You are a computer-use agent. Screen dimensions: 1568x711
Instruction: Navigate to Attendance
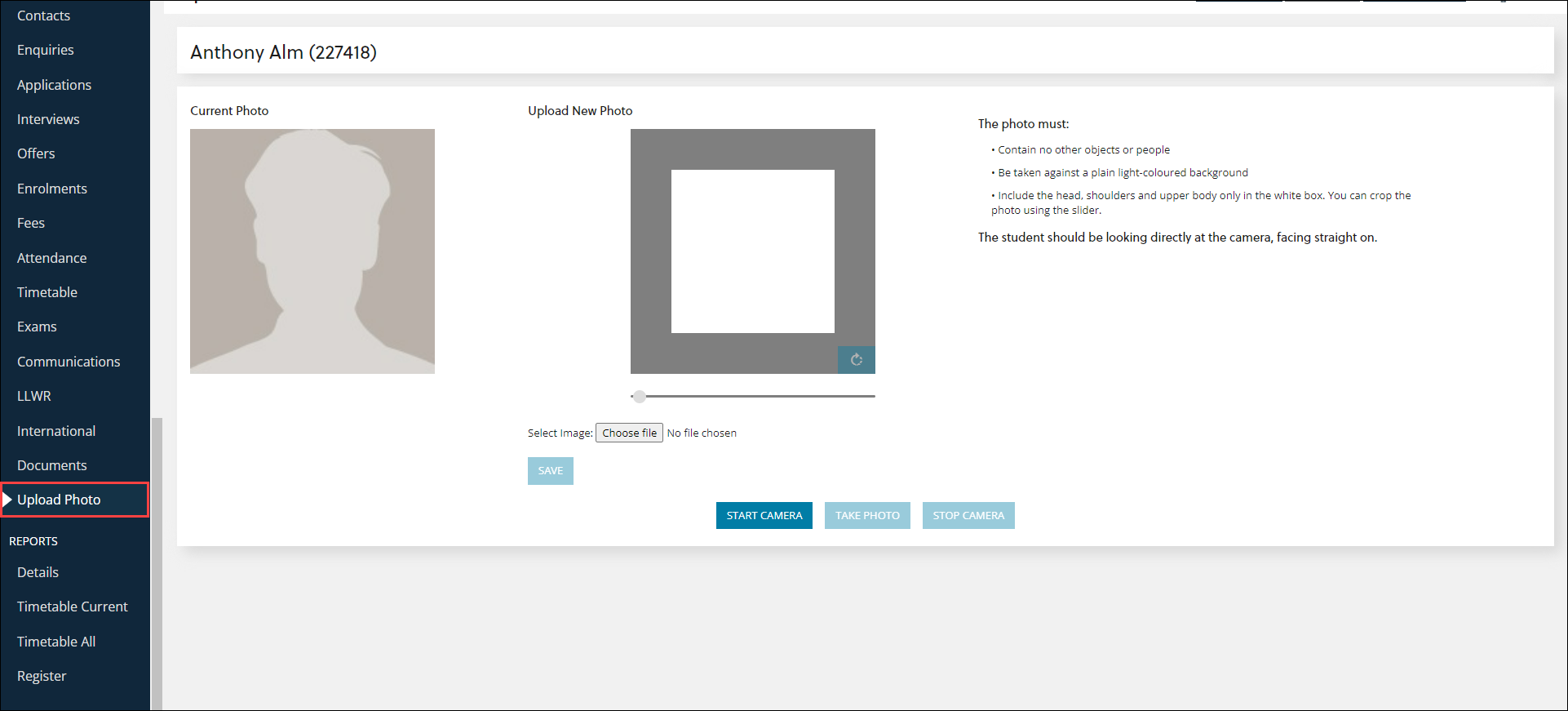[51, 258]
